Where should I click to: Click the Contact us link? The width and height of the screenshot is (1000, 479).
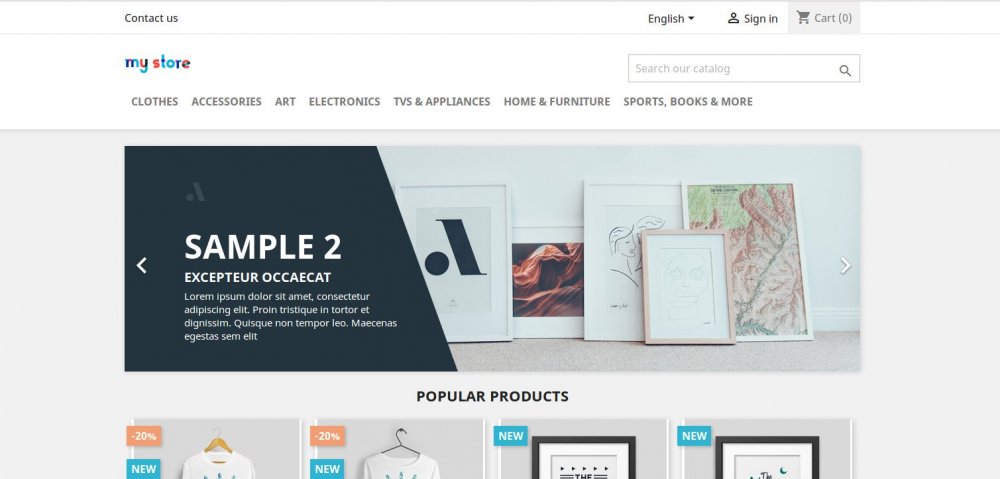tap(151, 18)
